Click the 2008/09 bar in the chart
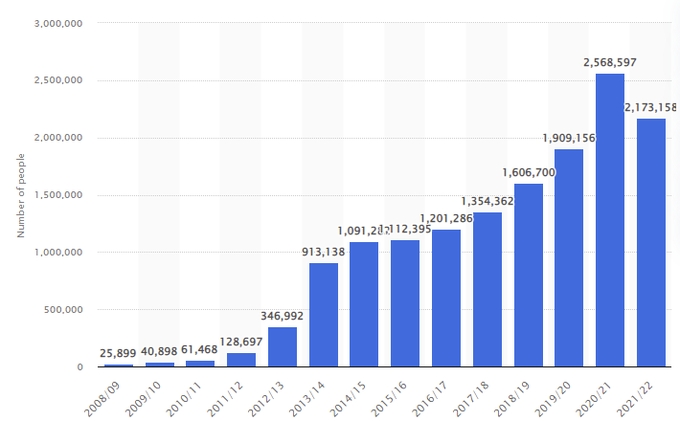The image size is (680, 421). pos(118,365)
